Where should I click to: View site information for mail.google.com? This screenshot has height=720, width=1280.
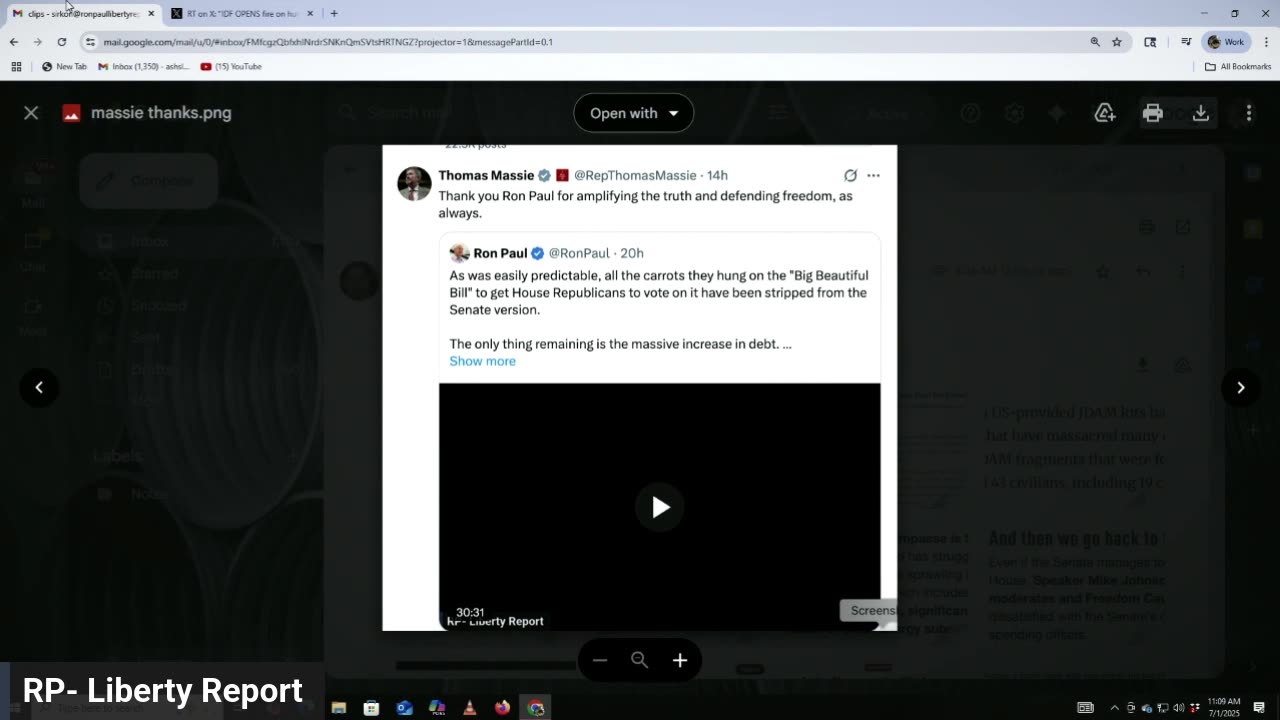[90, 42]
